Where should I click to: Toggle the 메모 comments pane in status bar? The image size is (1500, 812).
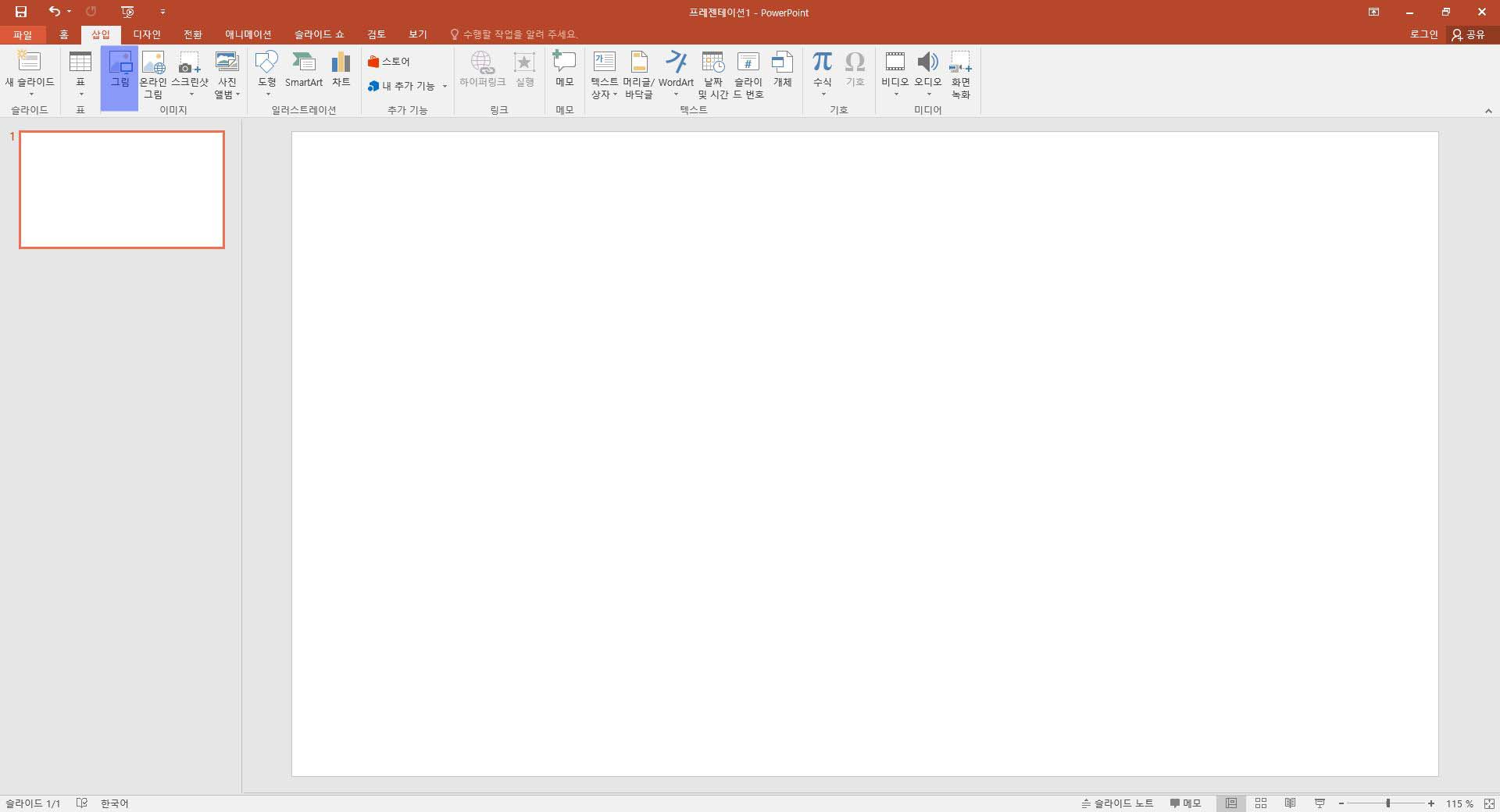click(1185, 803)
